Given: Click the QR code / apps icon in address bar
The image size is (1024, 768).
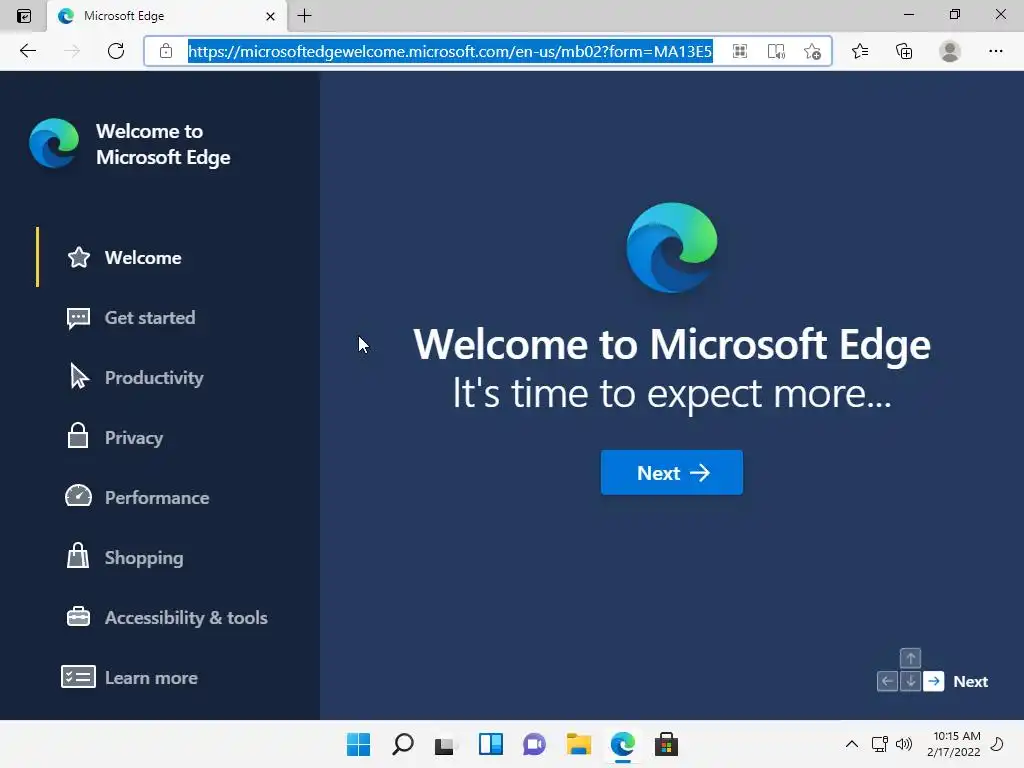Looking at the screenshot, I should pyautogui.click(x=739, y=51).
